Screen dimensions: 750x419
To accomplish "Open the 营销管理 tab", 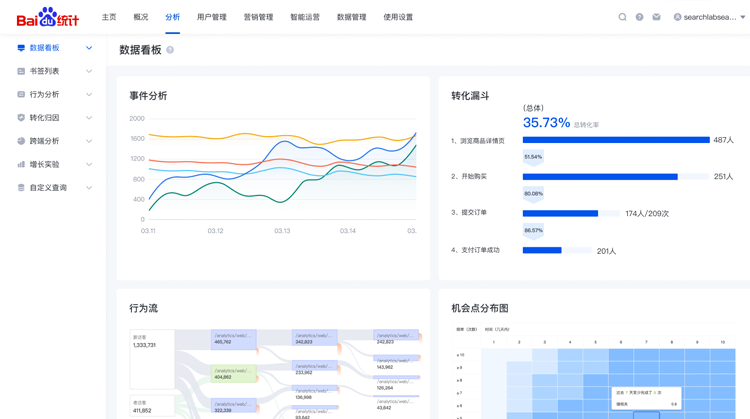I will (x=258, y=17).
